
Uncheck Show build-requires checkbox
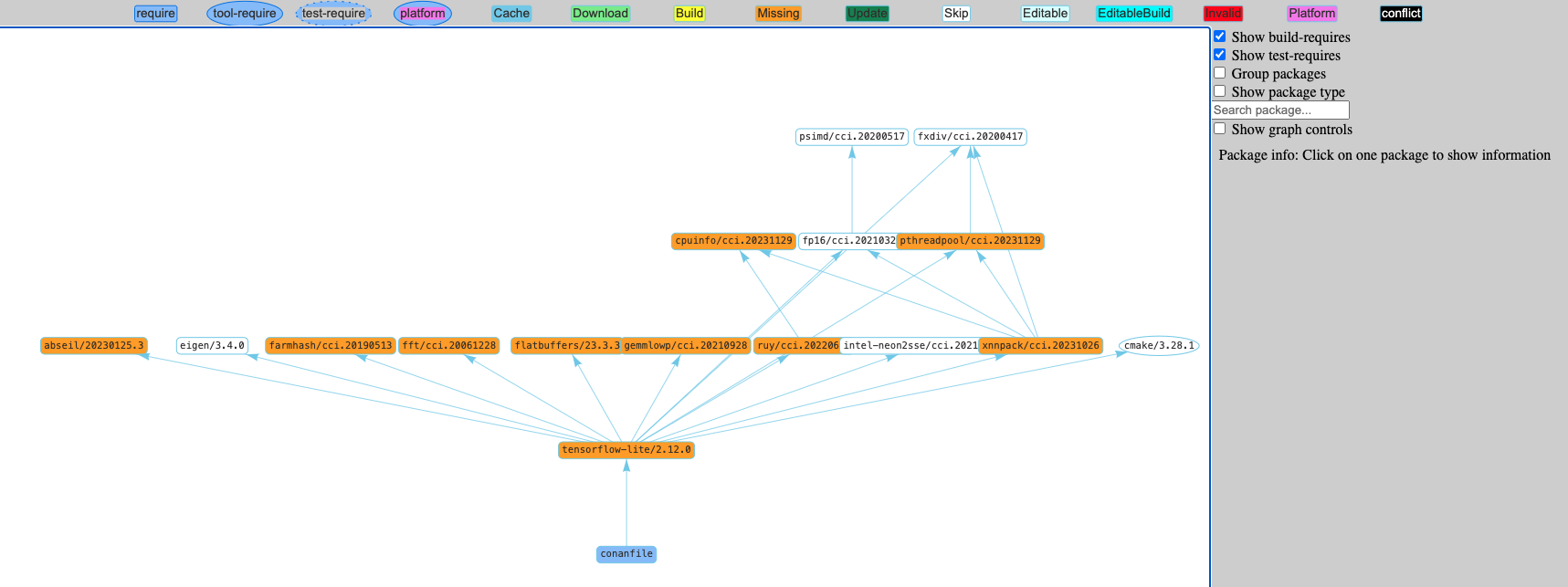1220,37
